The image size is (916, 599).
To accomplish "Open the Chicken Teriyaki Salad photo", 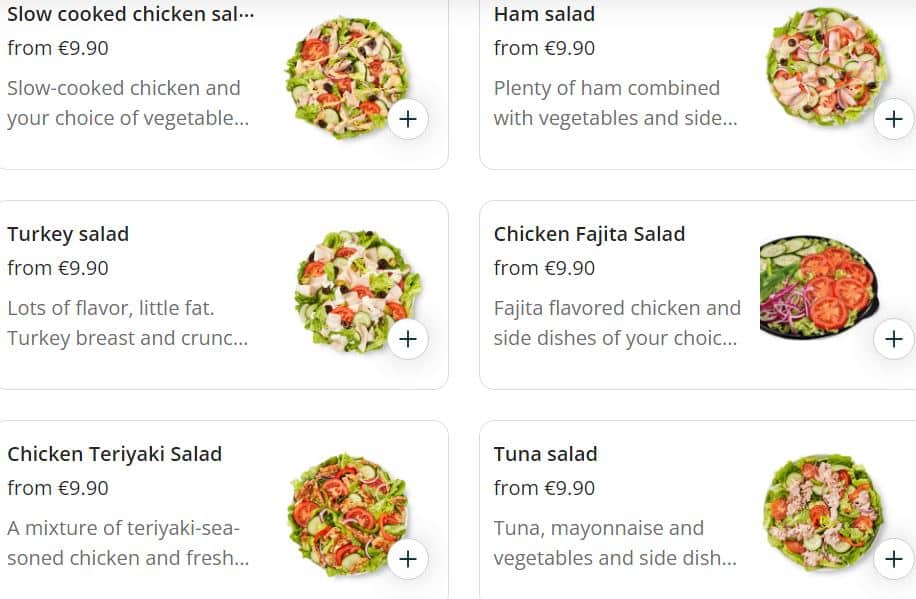I will [x=345, y=512].
